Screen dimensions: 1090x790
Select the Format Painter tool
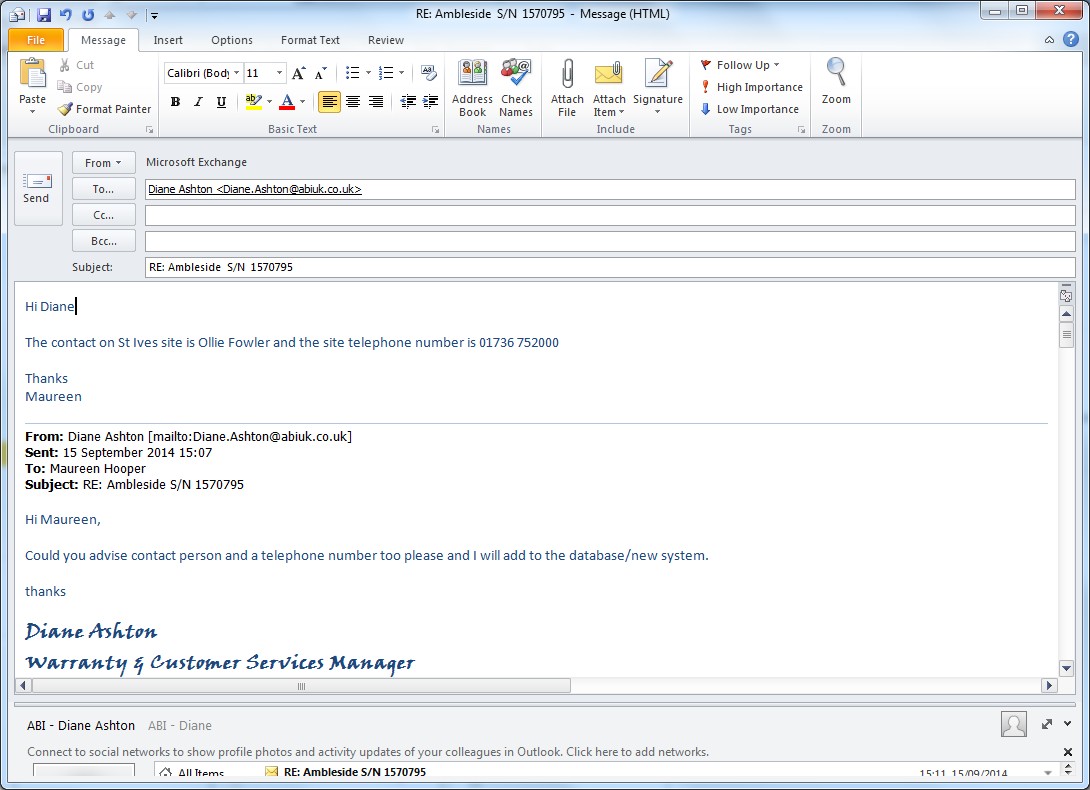point(105,109)
